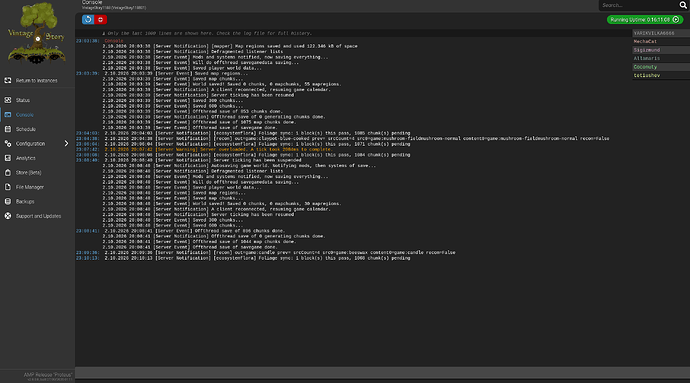Click the File Manager document icon
The height and width of the screenshot is (383, 690).
(8, 187)
